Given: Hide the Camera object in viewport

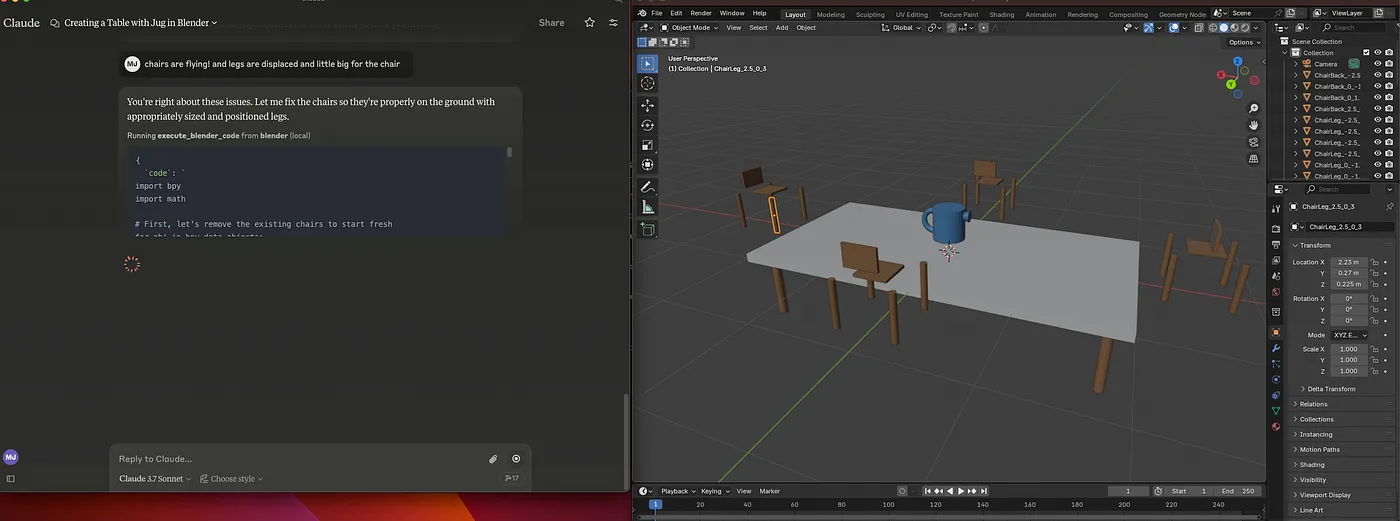Looking at the screenshot, I should (x=1378, y=64).
